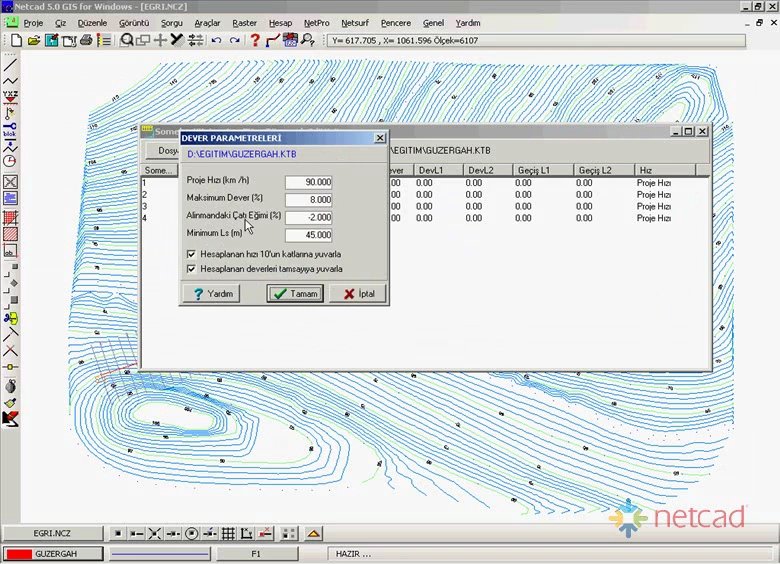Click the Dosya button in Some window

pyautogui.click(x=163, y=150)
